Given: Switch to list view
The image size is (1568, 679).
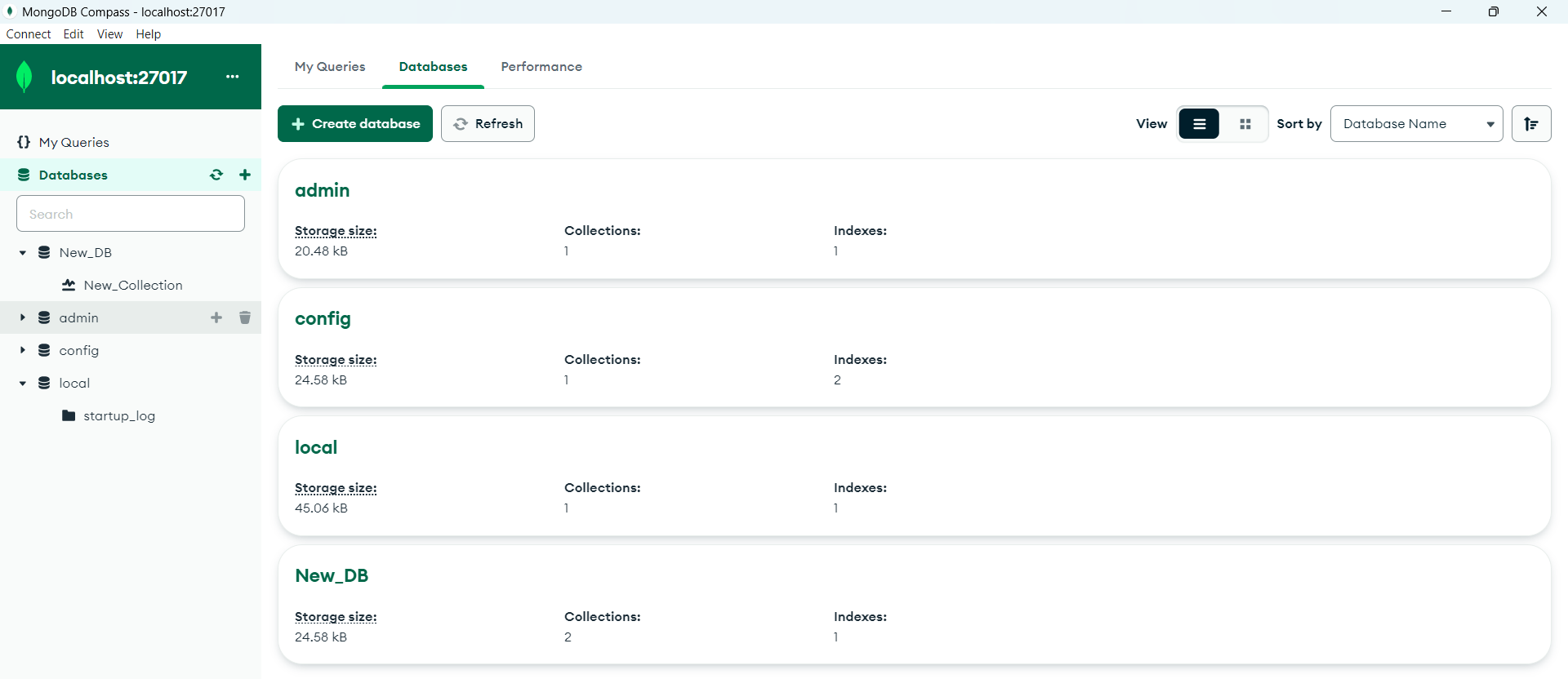Looking at the screenshot, I should click(1199, 124).
